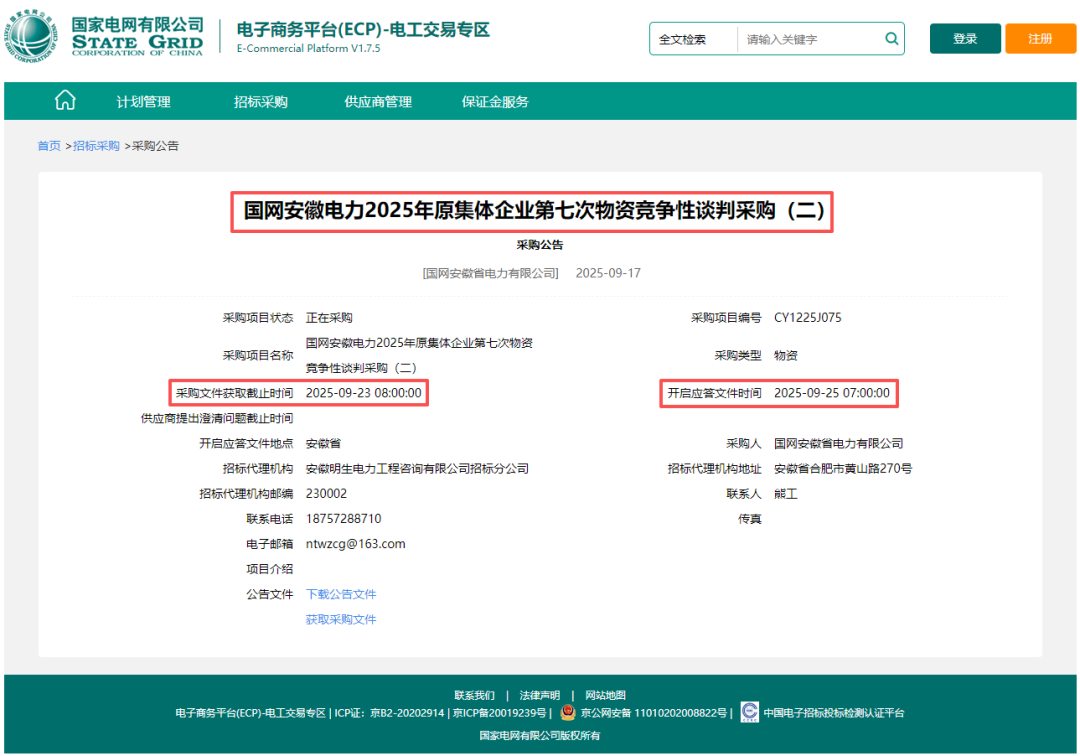Click the police badge icon beside 京公网安备

[x=566, y=712]
